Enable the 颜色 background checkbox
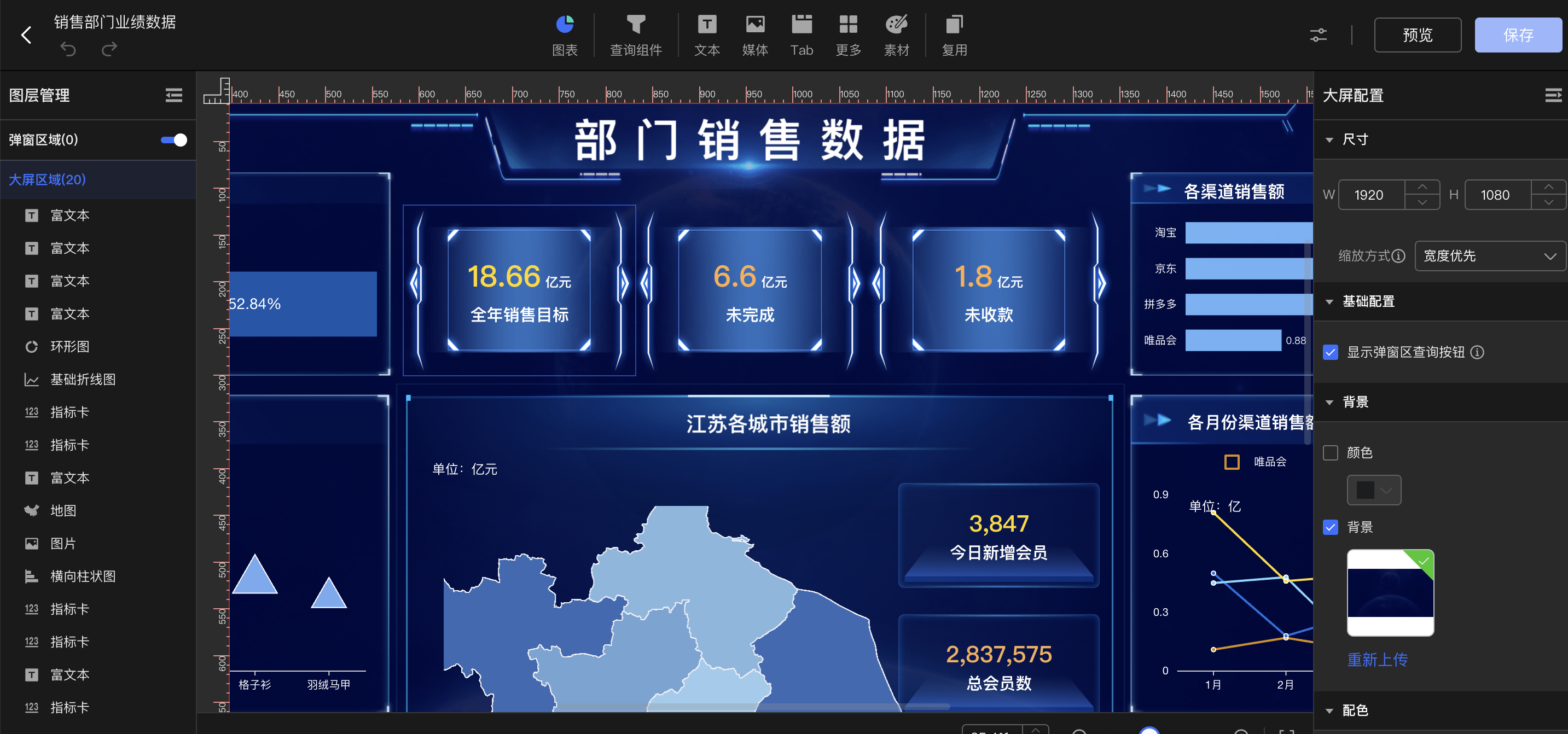The width and height of the screenshot is (1568, 734). pyautogui.click(x=1330, y=452)
